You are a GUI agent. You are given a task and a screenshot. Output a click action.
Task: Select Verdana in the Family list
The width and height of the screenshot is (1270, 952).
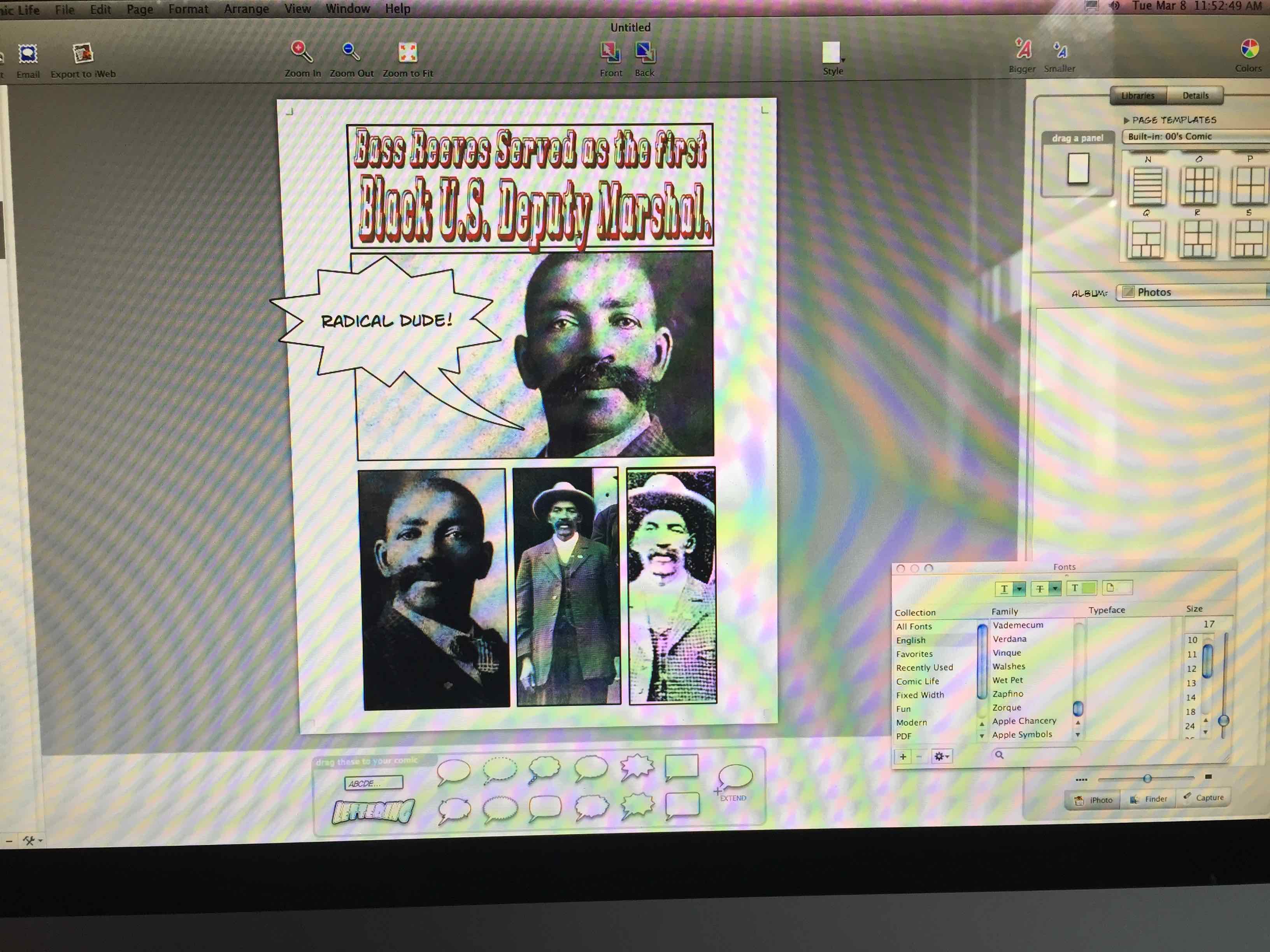click(x=1009, y=639)
